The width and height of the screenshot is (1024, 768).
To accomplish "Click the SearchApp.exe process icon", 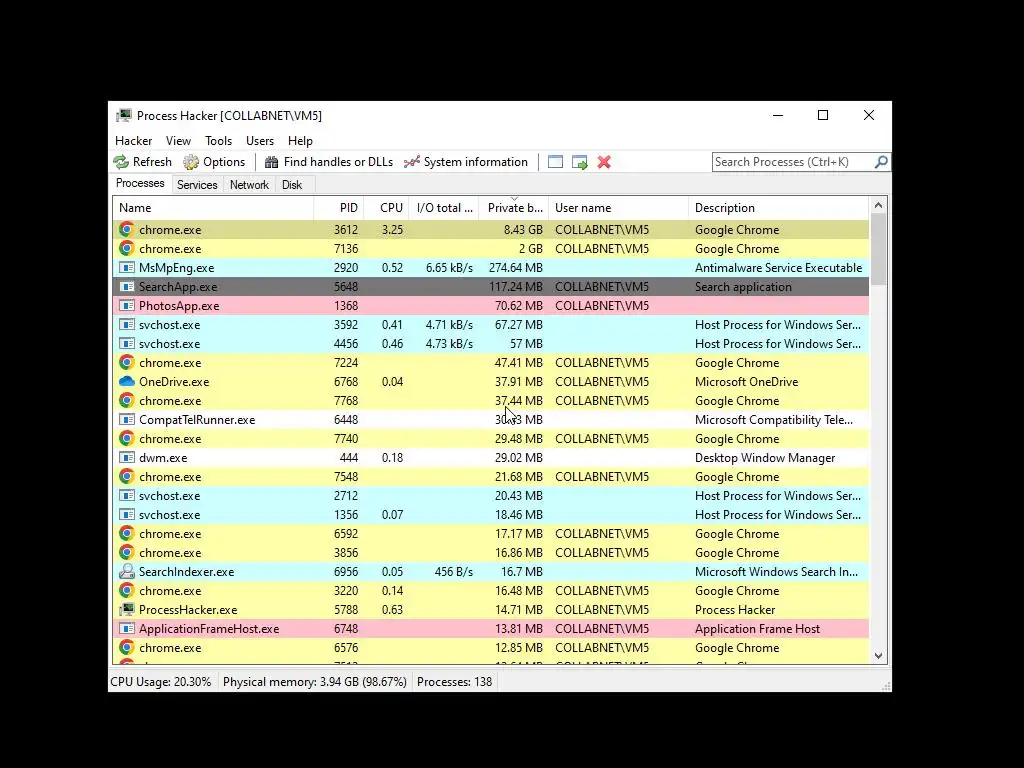I will pos(127,287).
